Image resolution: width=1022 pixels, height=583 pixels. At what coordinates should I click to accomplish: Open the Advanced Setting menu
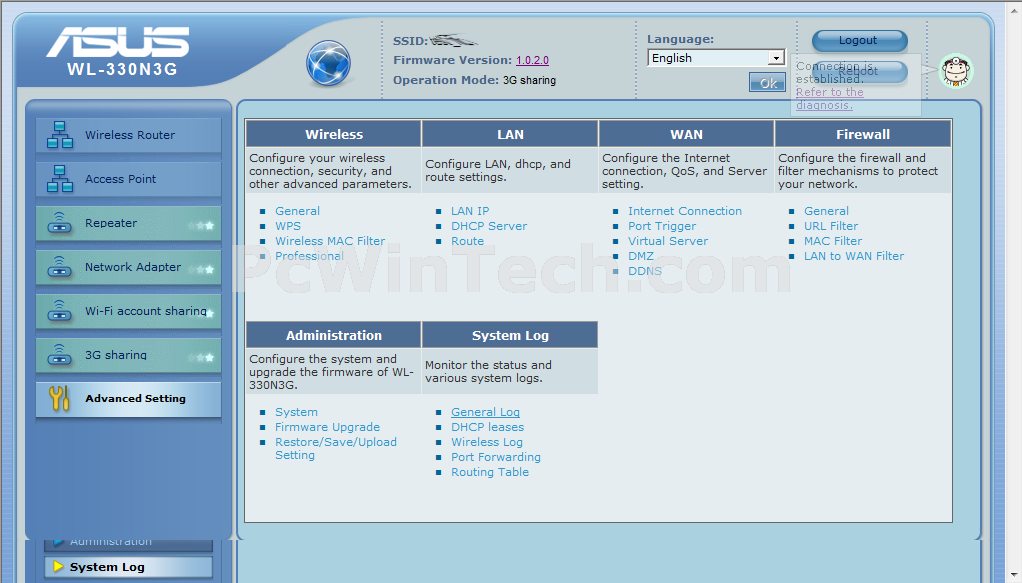click(128, 398)
